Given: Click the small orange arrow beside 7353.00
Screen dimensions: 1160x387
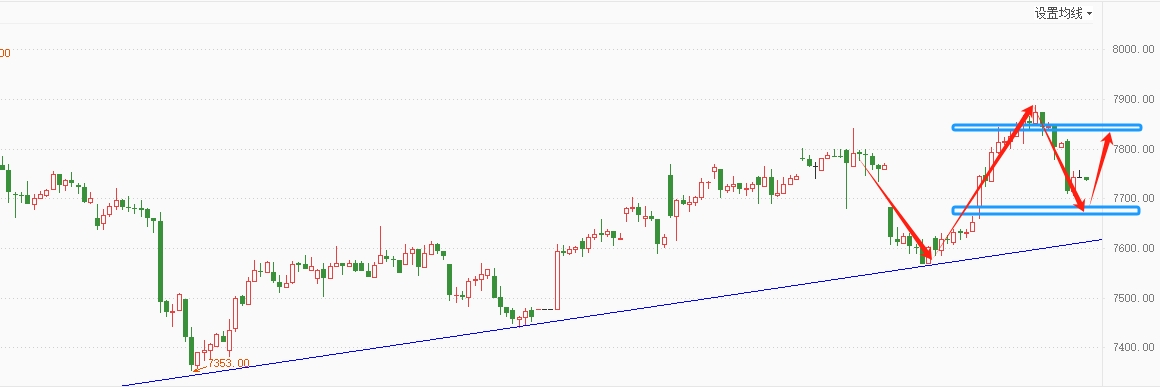Looking at the screenshot, I should click(x=198, y=368).
